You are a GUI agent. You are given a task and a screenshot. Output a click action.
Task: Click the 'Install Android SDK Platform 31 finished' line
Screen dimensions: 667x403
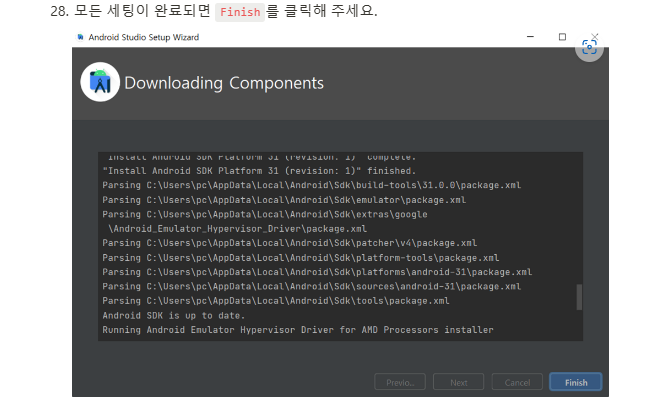coord(259,171)
